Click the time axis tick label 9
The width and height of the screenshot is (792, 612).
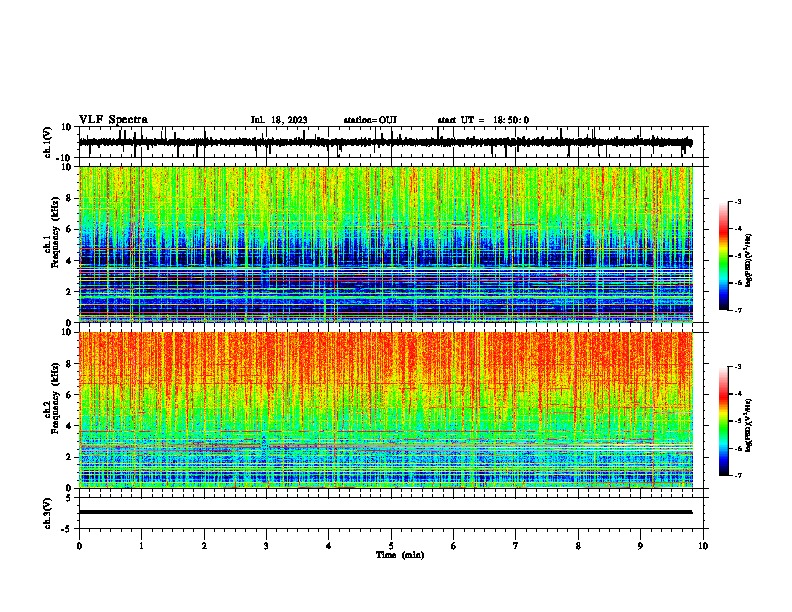[x=640, y=546]
